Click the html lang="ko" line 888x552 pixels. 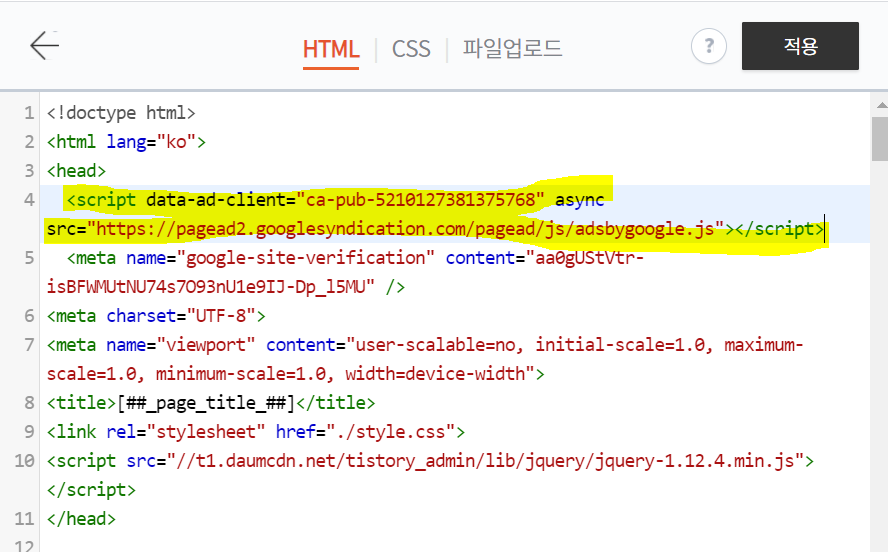[x=126, y=142]
